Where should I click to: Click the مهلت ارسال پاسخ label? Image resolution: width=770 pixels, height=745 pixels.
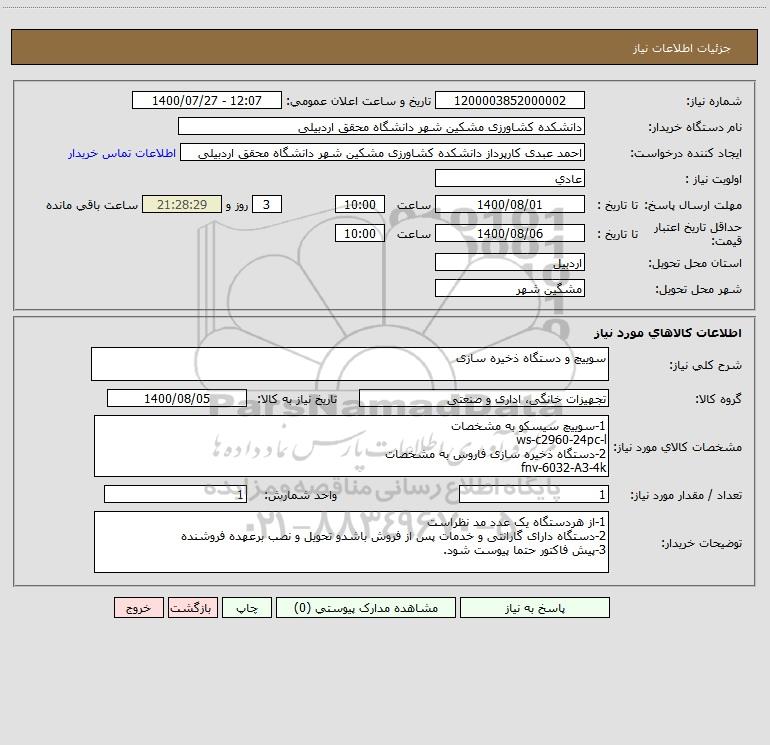[x=693, y=206]
